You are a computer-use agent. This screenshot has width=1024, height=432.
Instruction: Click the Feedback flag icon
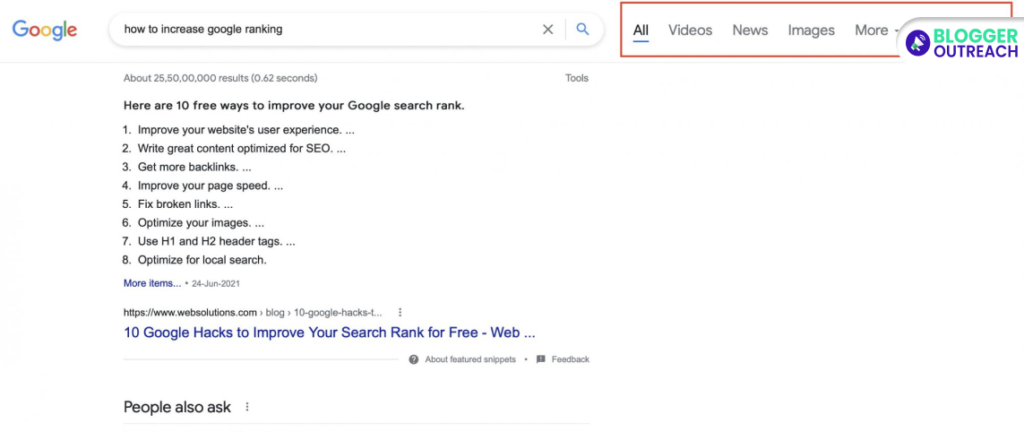point(541,359)
